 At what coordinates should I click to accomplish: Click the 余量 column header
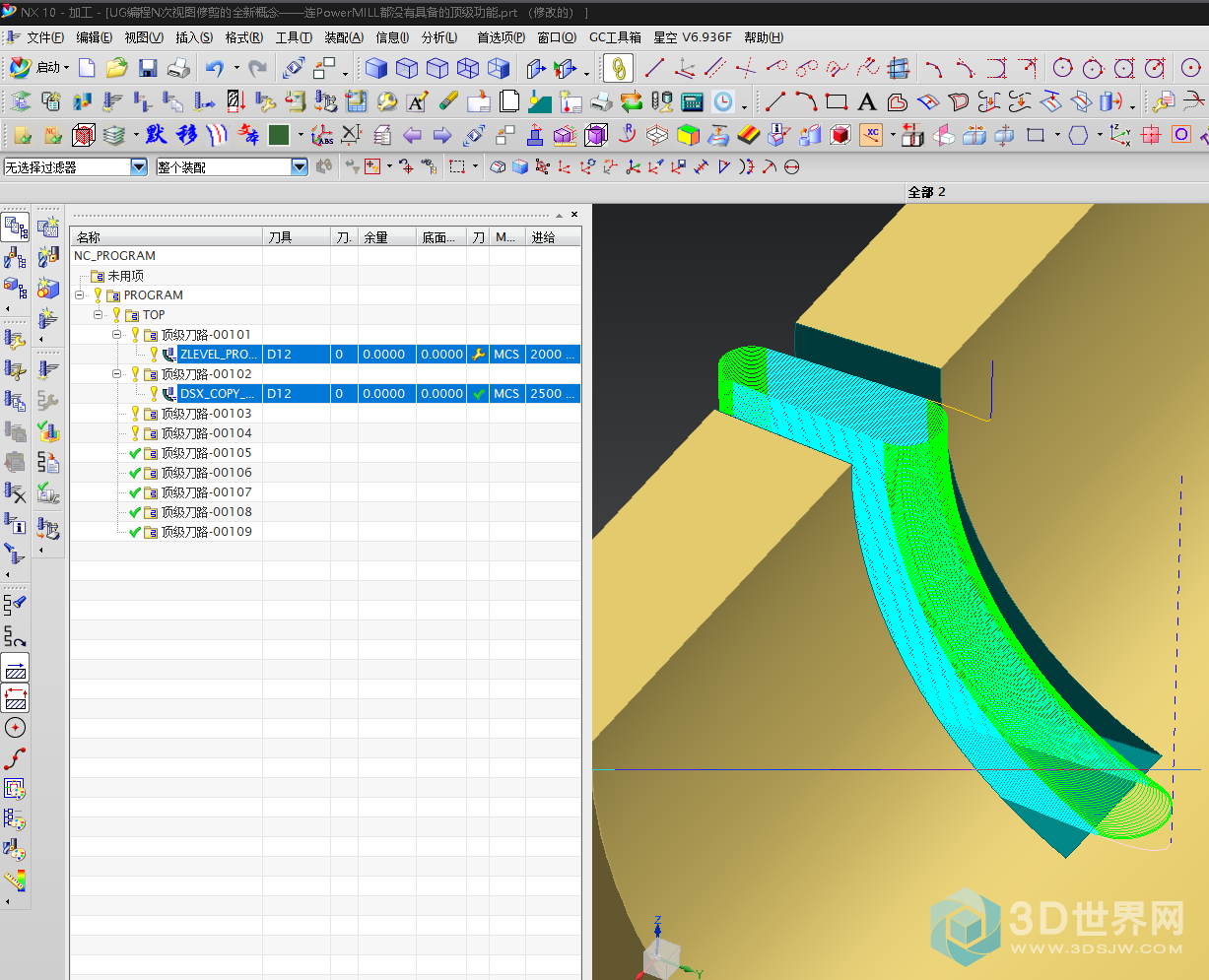[387, 237]
